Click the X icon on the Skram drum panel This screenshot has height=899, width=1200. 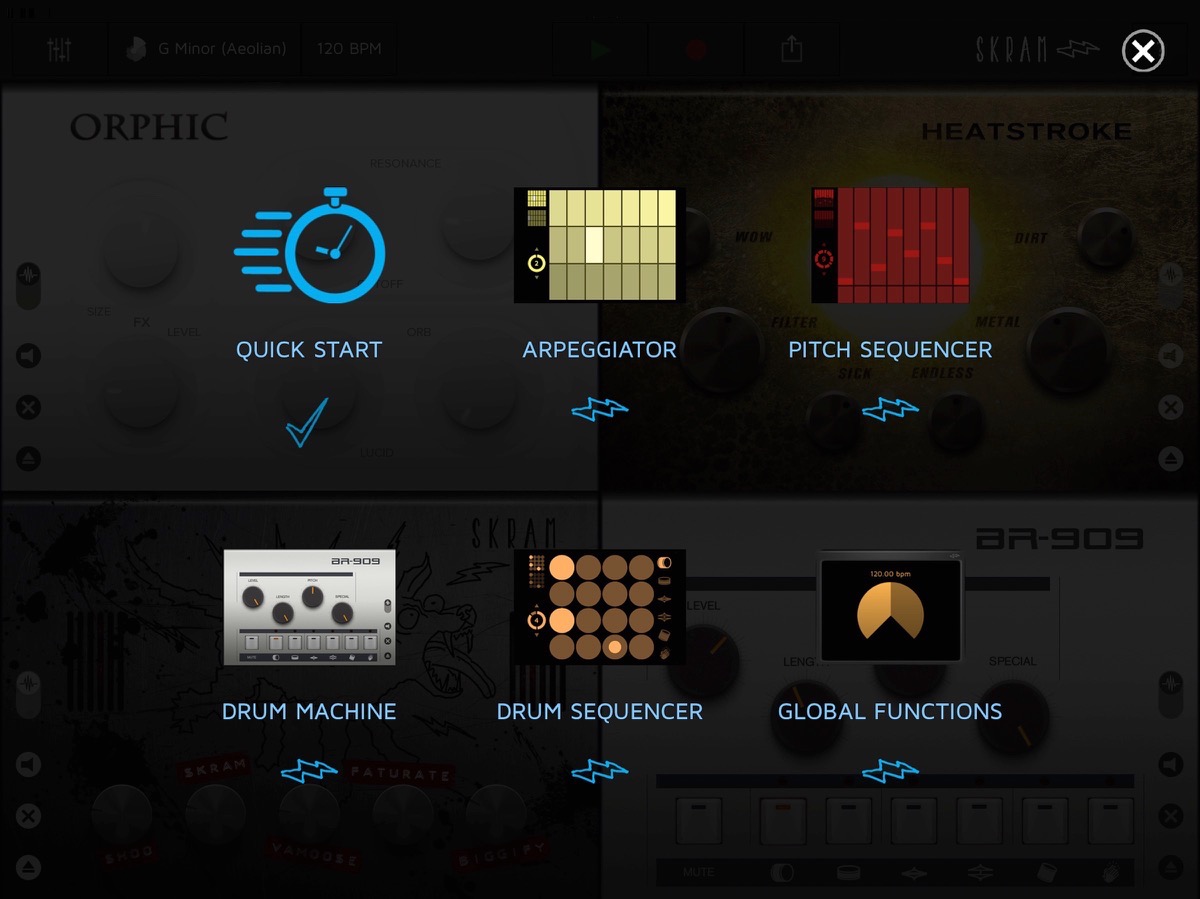tap(29, 817)
